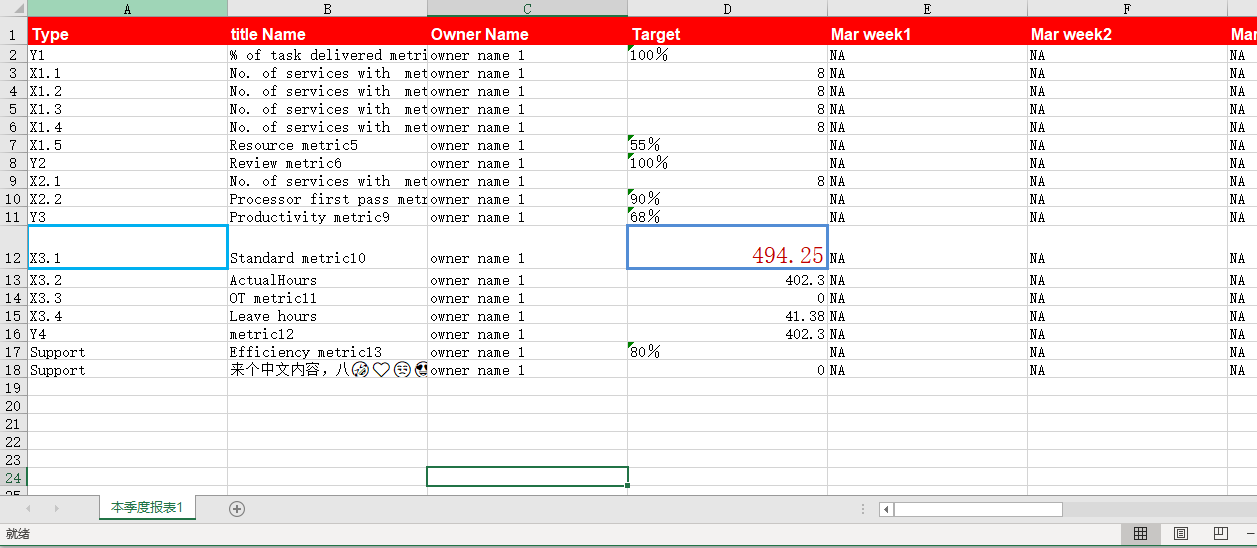Image resolution: width=1257 pixels, height=548 pixels.
Task: Click the Select All corner triangle
Action: pos(14,8)
